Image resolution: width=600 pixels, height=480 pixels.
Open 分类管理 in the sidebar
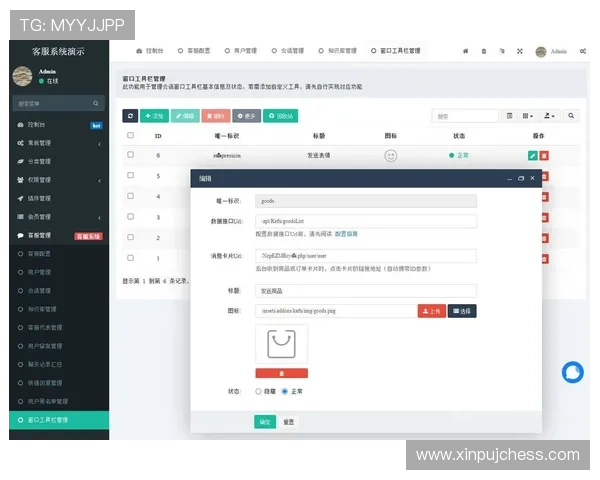(57, 162)
